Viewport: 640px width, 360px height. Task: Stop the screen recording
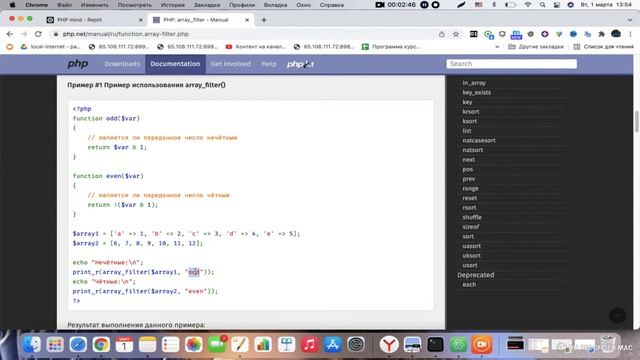pyautogui.click(x=436, y=5)
